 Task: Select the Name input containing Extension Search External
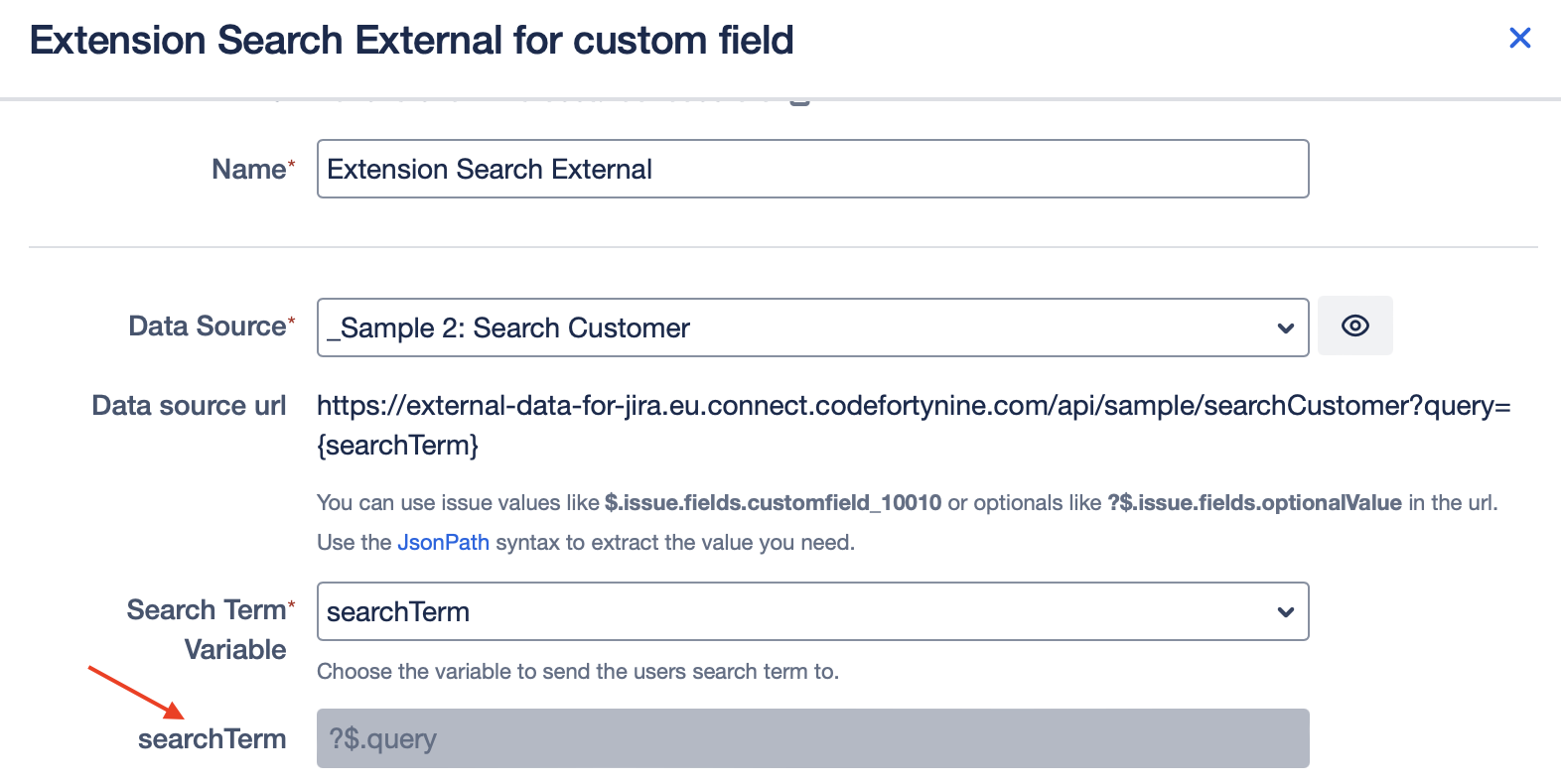[812, 169]
